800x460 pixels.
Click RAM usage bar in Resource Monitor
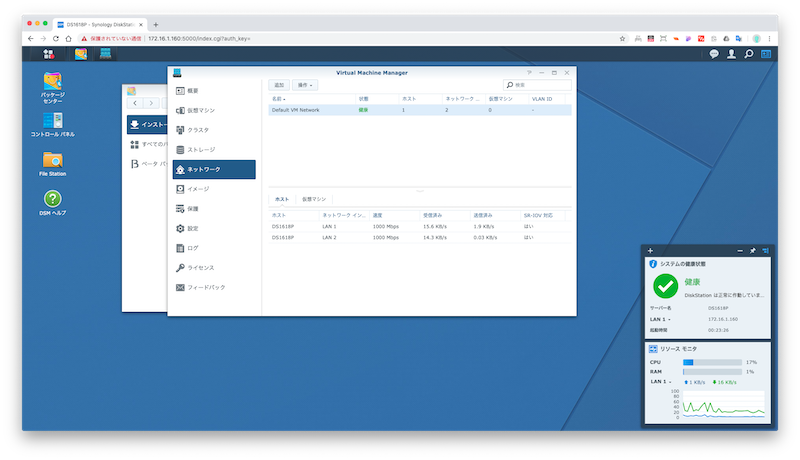712,372
